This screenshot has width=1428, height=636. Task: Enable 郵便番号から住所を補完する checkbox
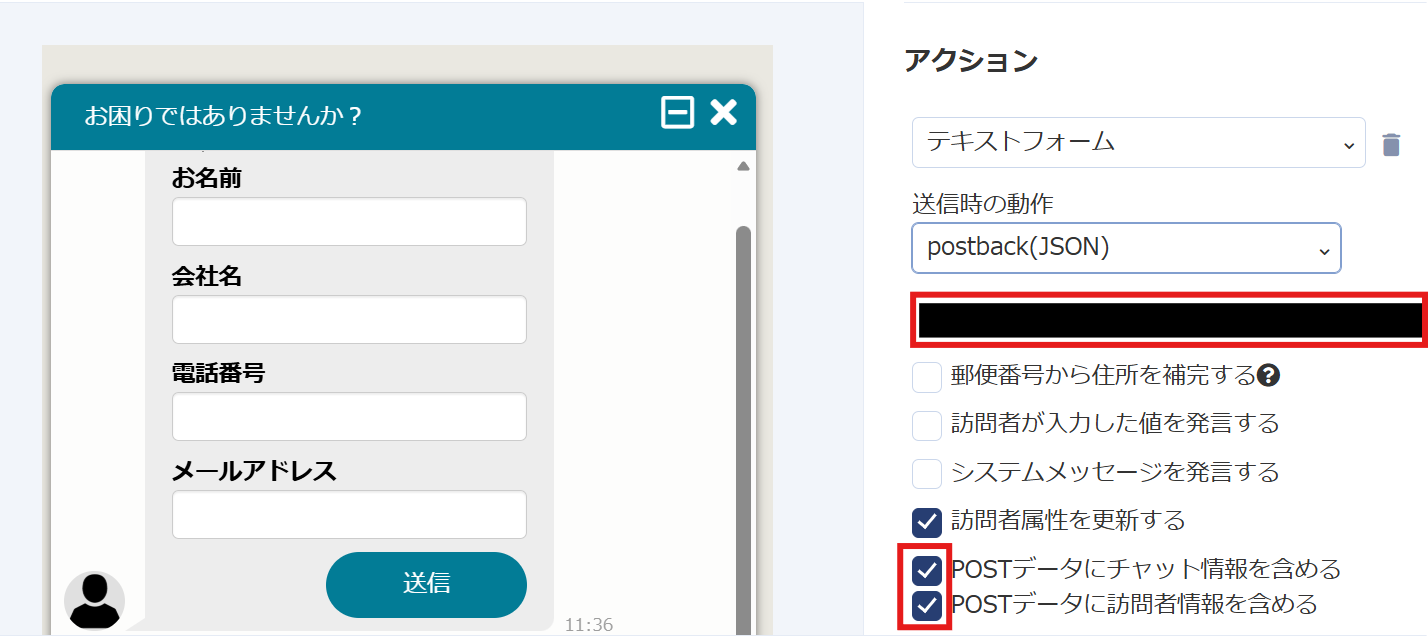927,377
